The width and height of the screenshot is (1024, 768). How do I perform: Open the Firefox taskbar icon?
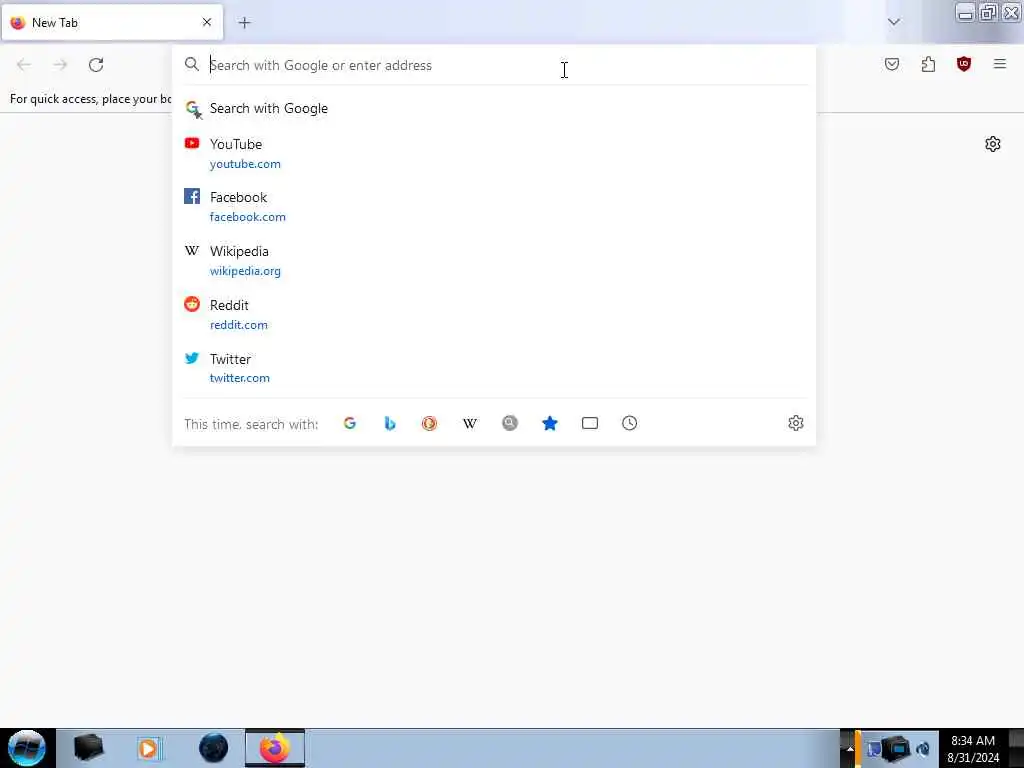point(274,748)
